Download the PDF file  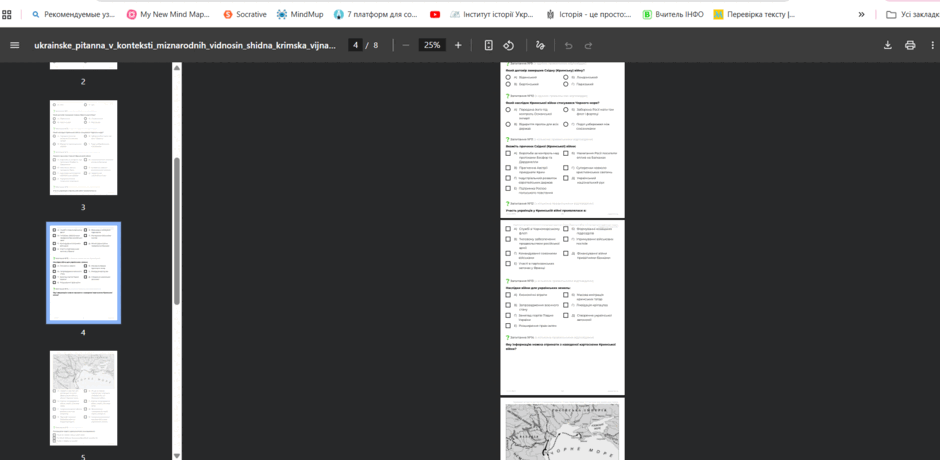click(888, 45)
